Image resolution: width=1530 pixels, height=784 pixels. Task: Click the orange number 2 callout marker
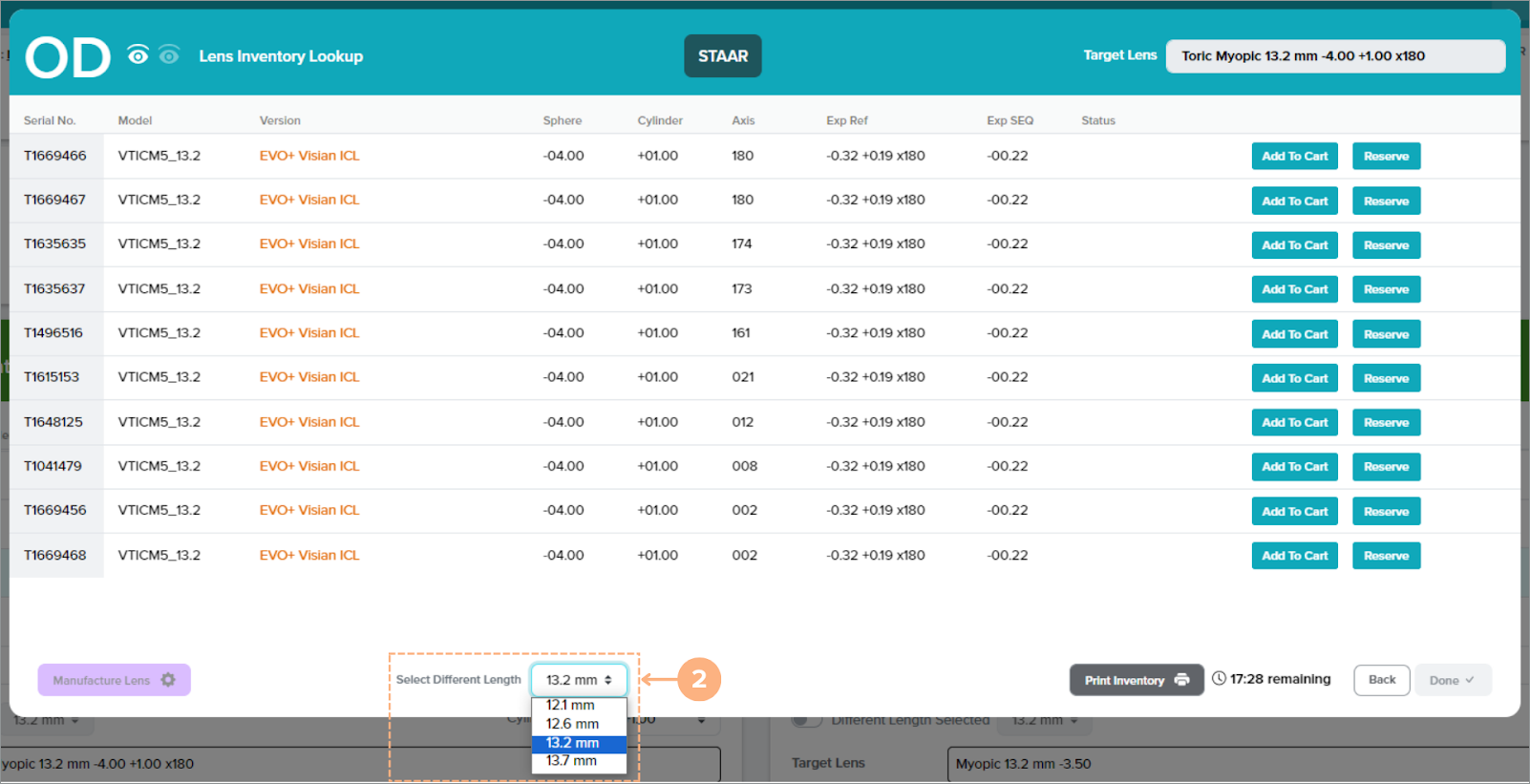[698, 679]
